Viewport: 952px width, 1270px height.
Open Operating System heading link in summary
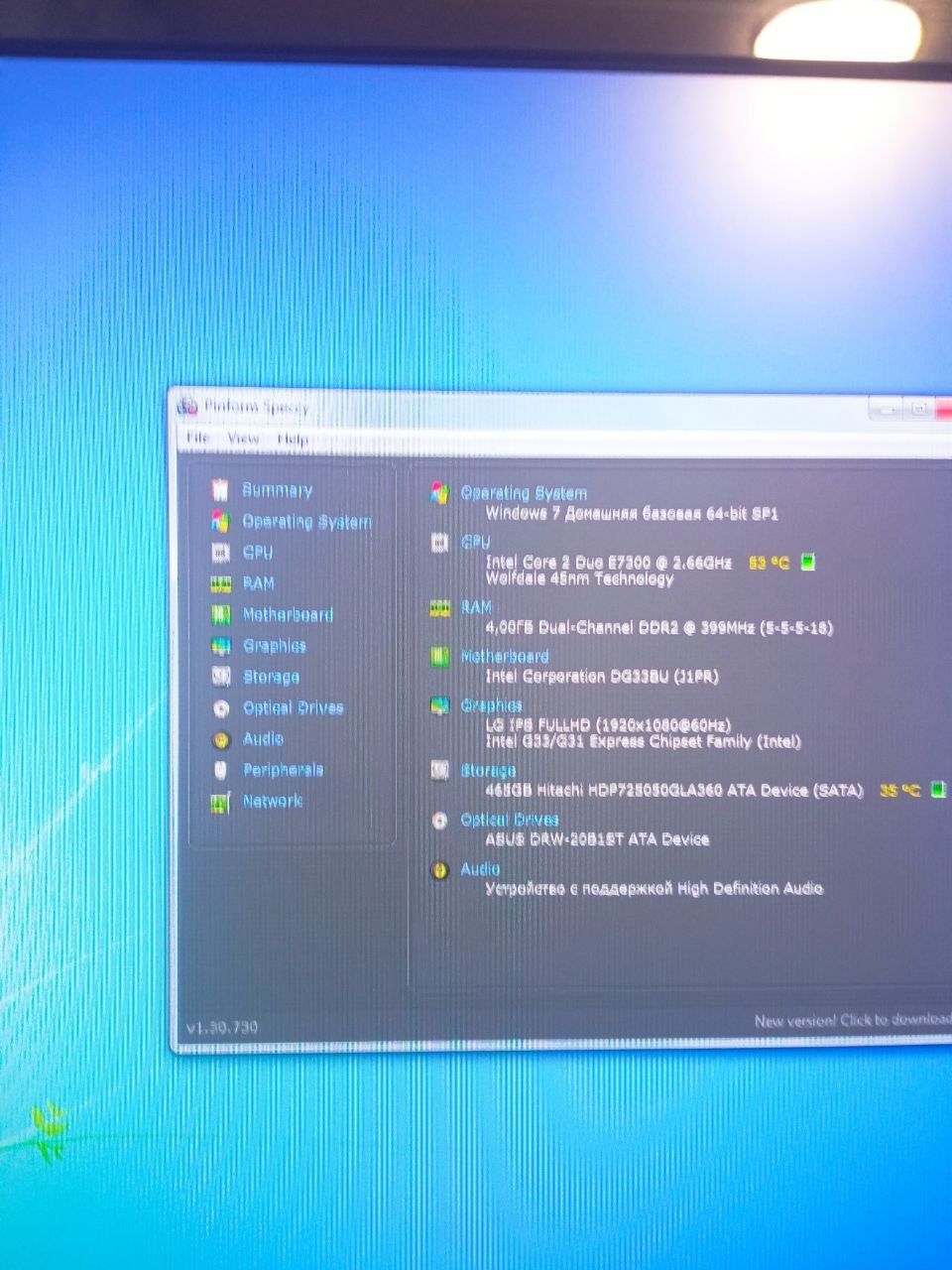point(524,493)
